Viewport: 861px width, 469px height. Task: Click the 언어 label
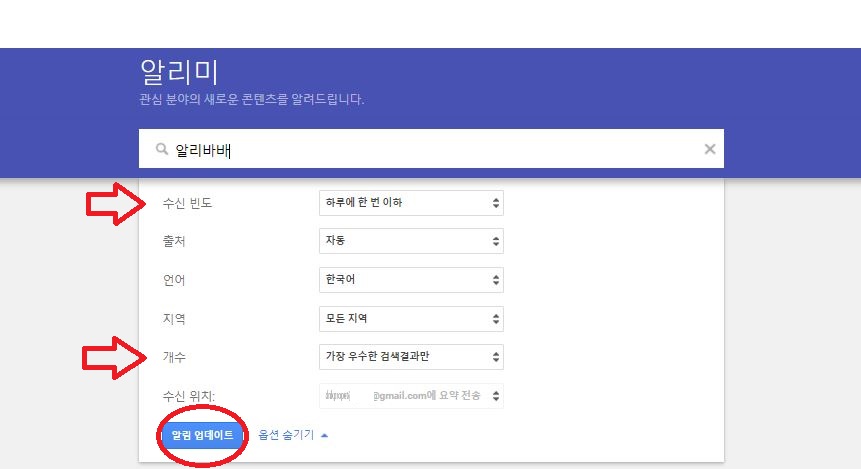tap(174, 280)
